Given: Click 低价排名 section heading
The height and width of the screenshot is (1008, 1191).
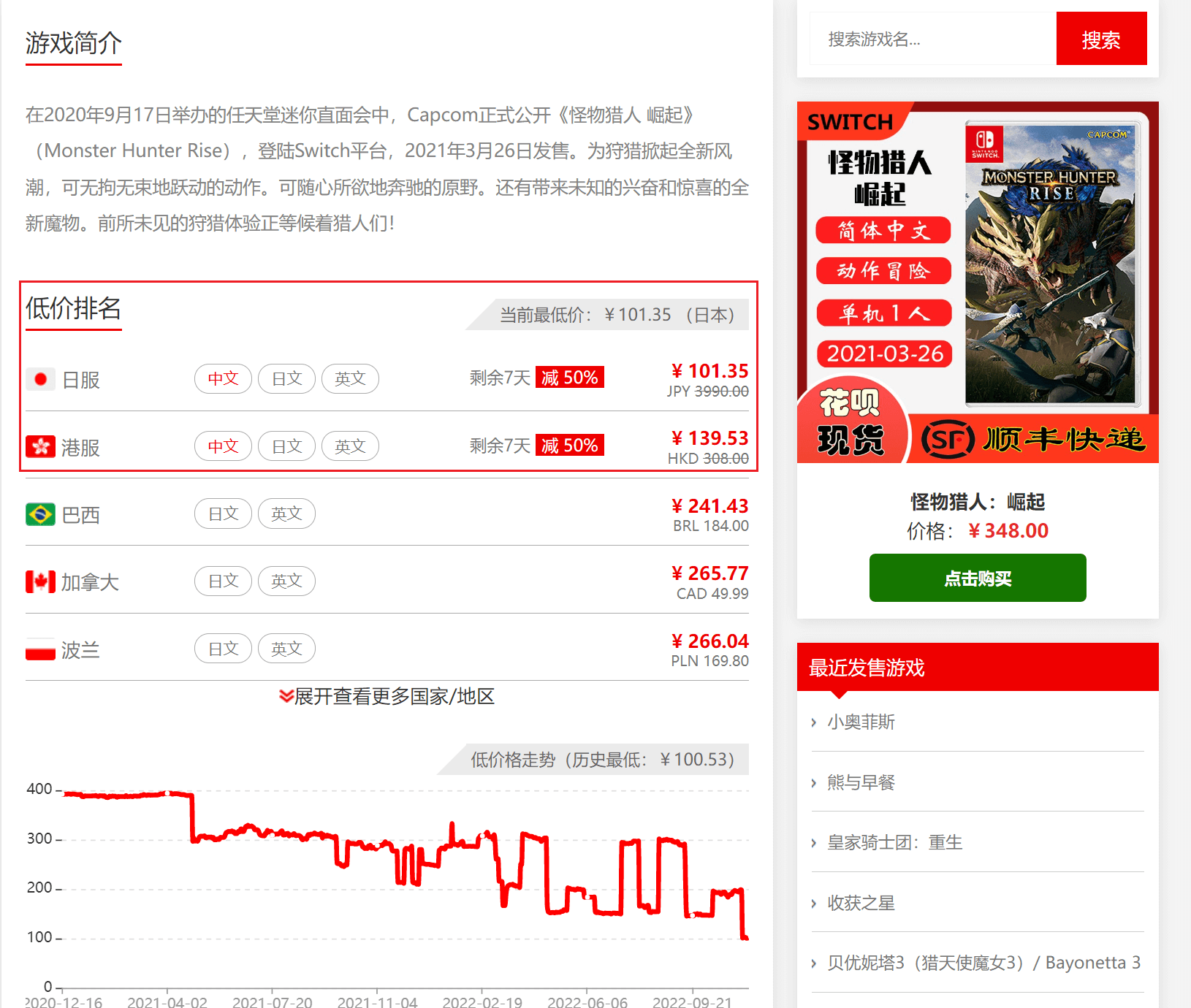Looking at the screenshot, I should coord(74,308).
